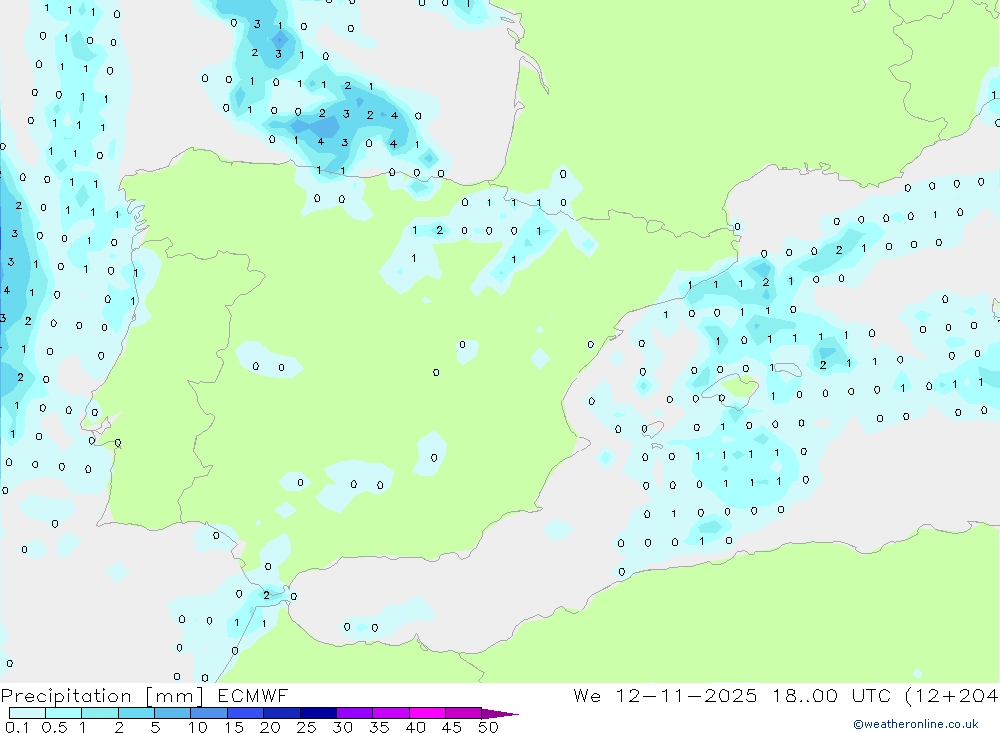Select the 5–10 mm legend color swatch
Viewport: 1000px width, 733px height.
coord(172,713)
